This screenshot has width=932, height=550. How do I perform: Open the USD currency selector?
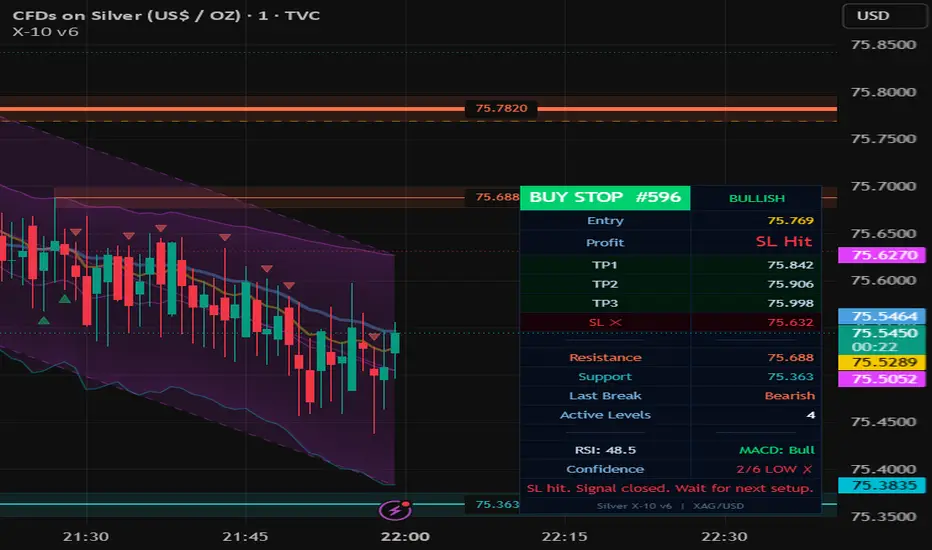coord(884,15)
